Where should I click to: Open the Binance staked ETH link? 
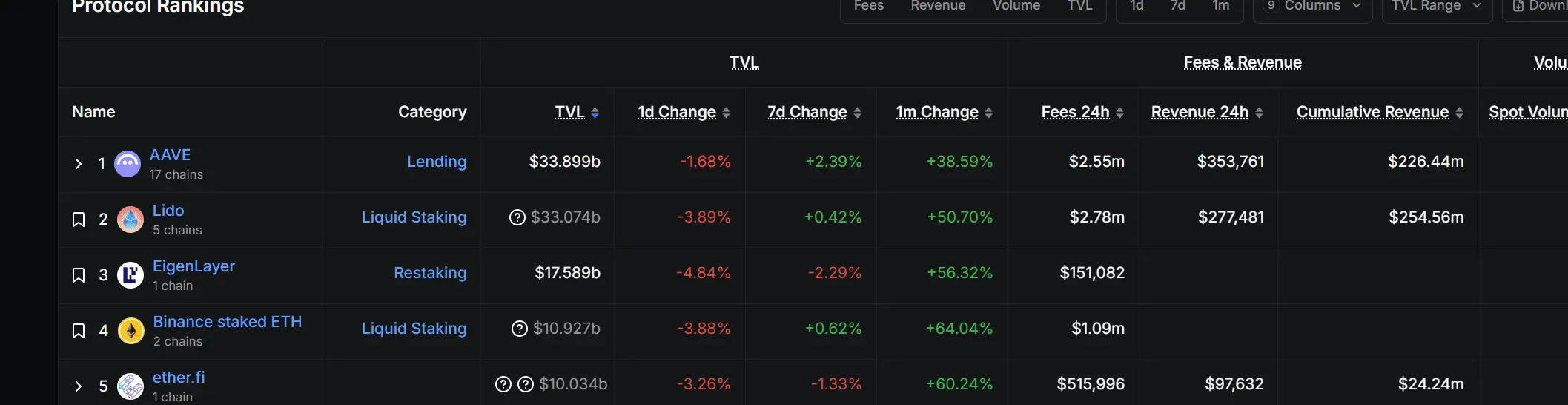point(228,322)
